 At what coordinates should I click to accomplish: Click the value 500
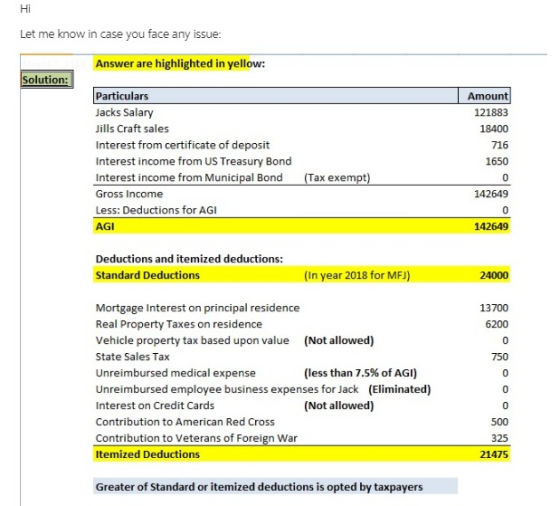499,422
